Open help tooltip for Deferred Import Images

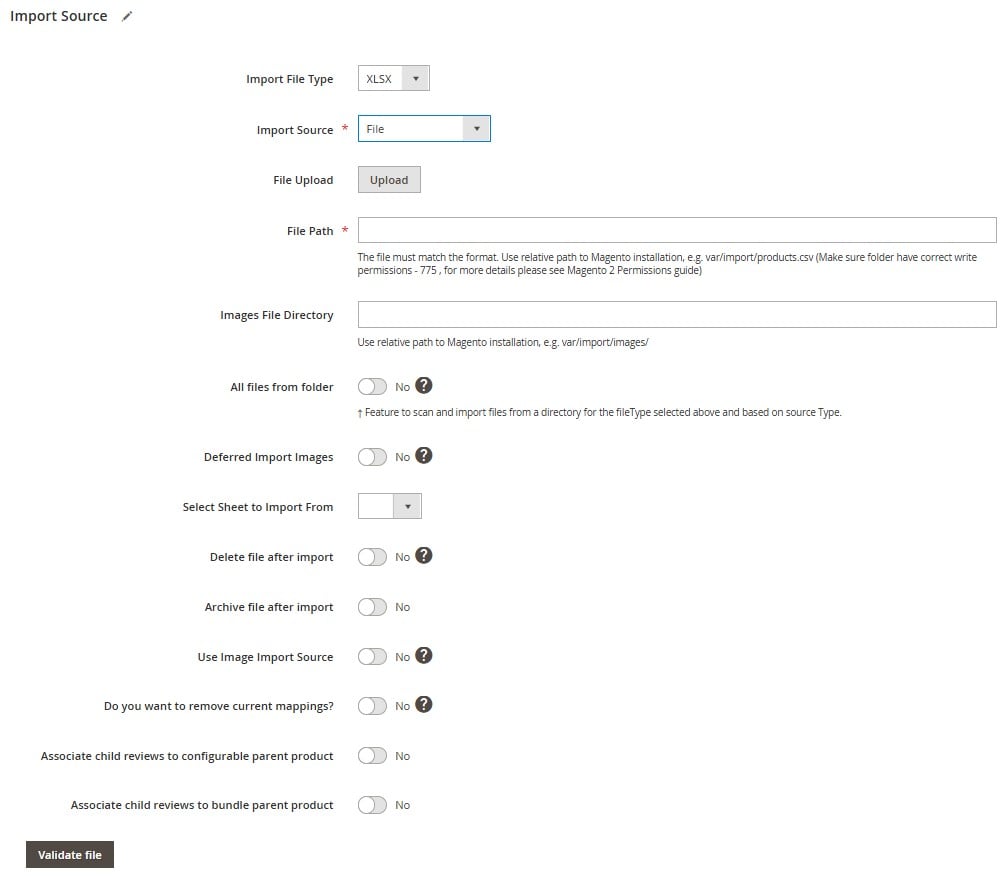424,456
